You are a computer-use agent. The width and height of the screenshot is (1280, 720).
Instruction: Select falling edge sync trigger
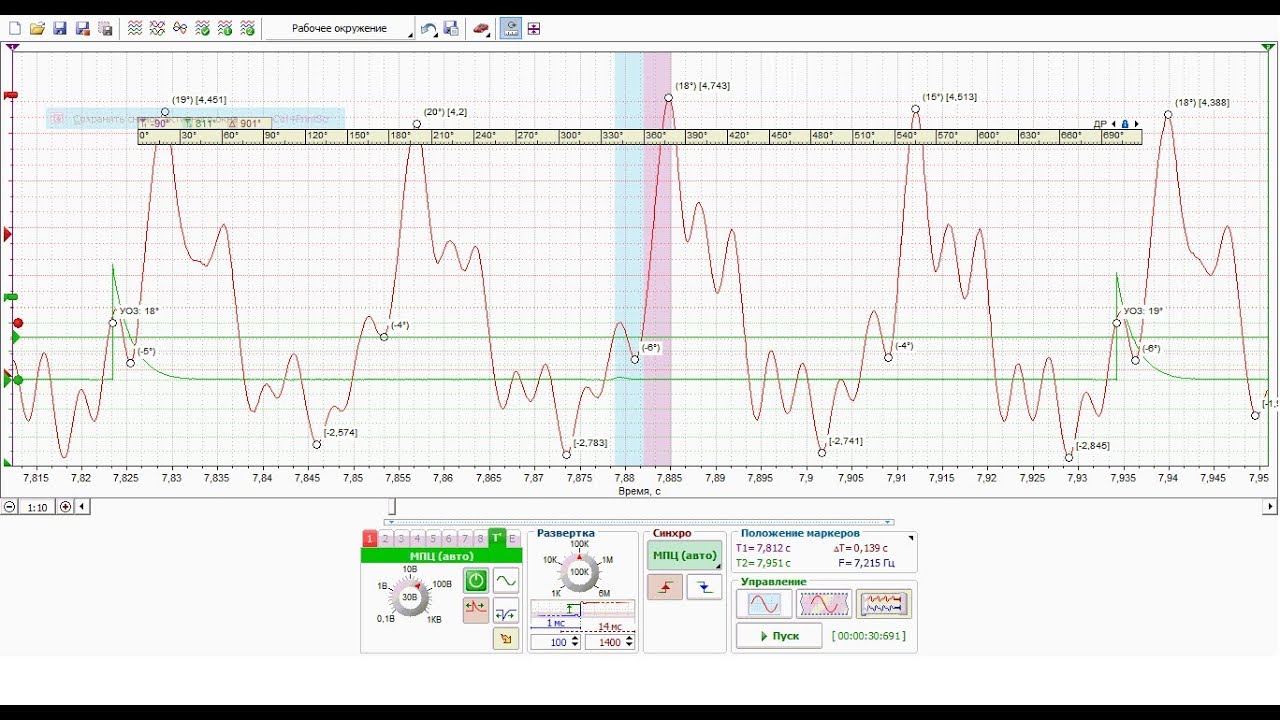tap(704, 588)
